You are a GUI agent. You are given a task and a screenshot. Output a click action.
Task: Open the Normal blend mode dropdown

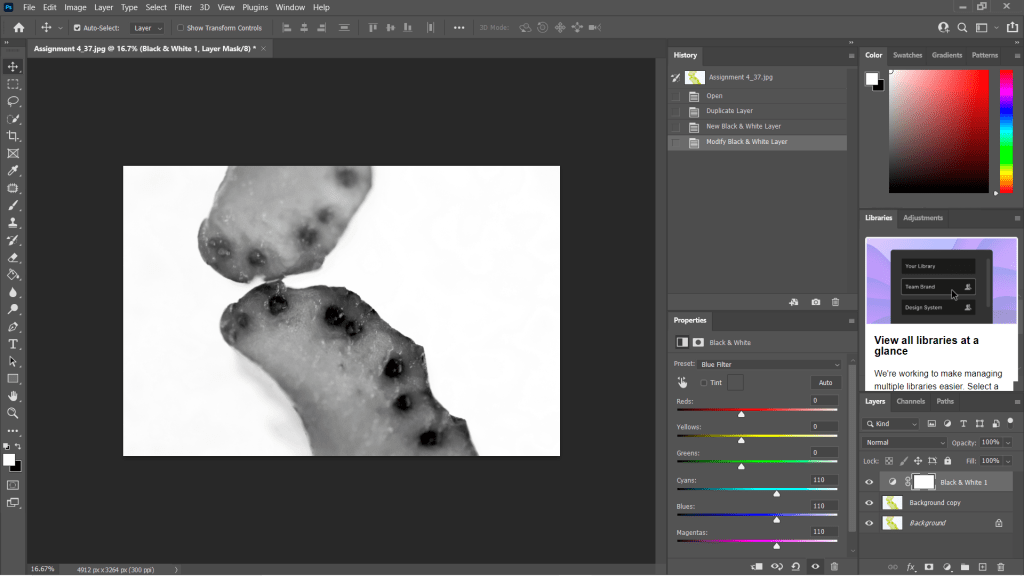tap(904, 442)
